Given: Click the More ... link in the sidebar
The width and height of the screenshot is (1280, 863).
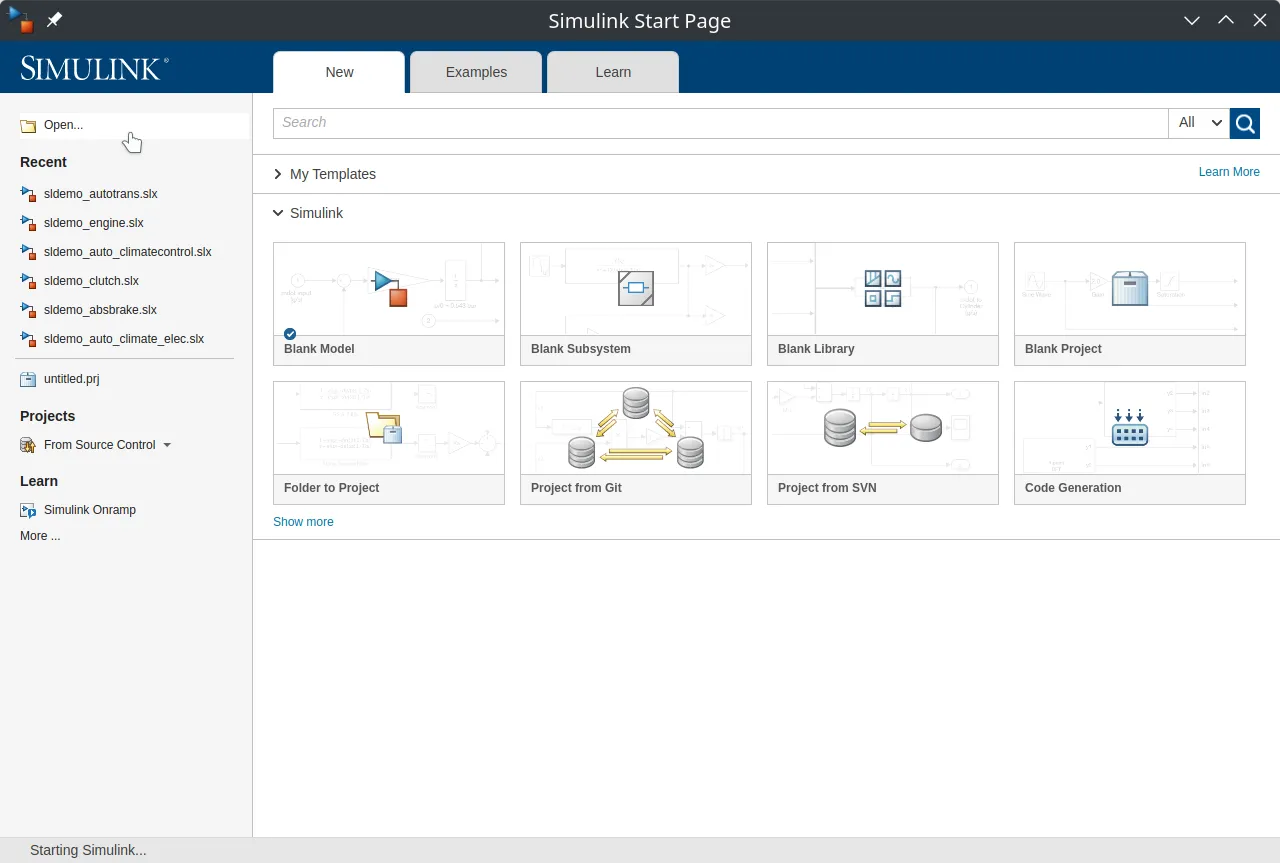Looking at the screenshot, I should (40, 536).
